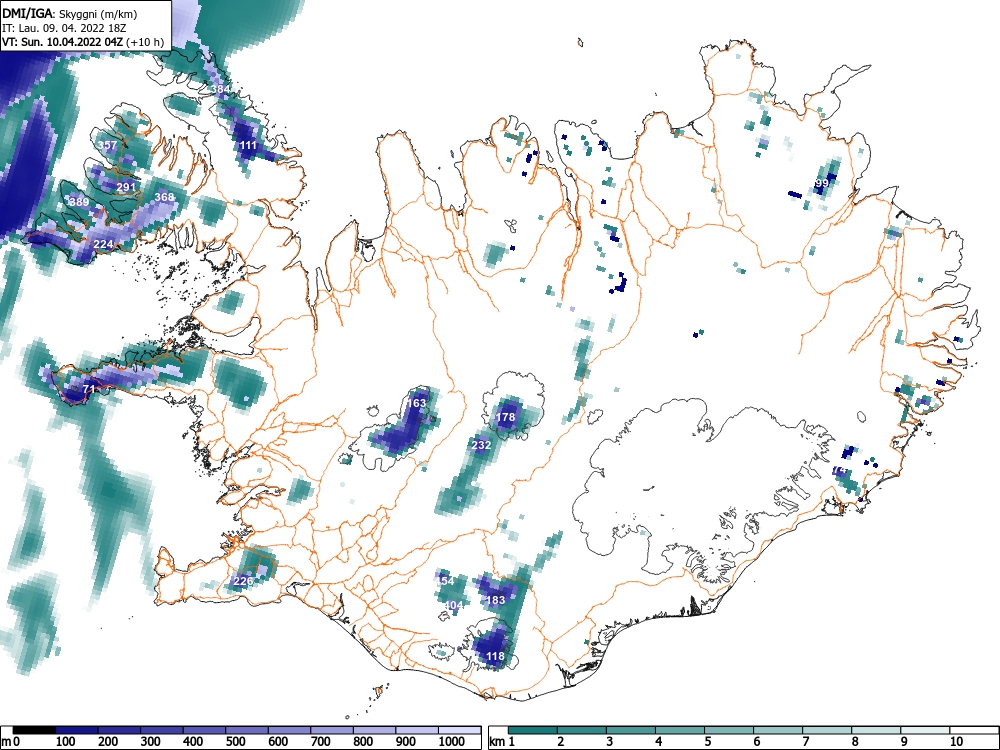Select the '163' value over the glacier
1000x750 pixels.
pos(416,403)
